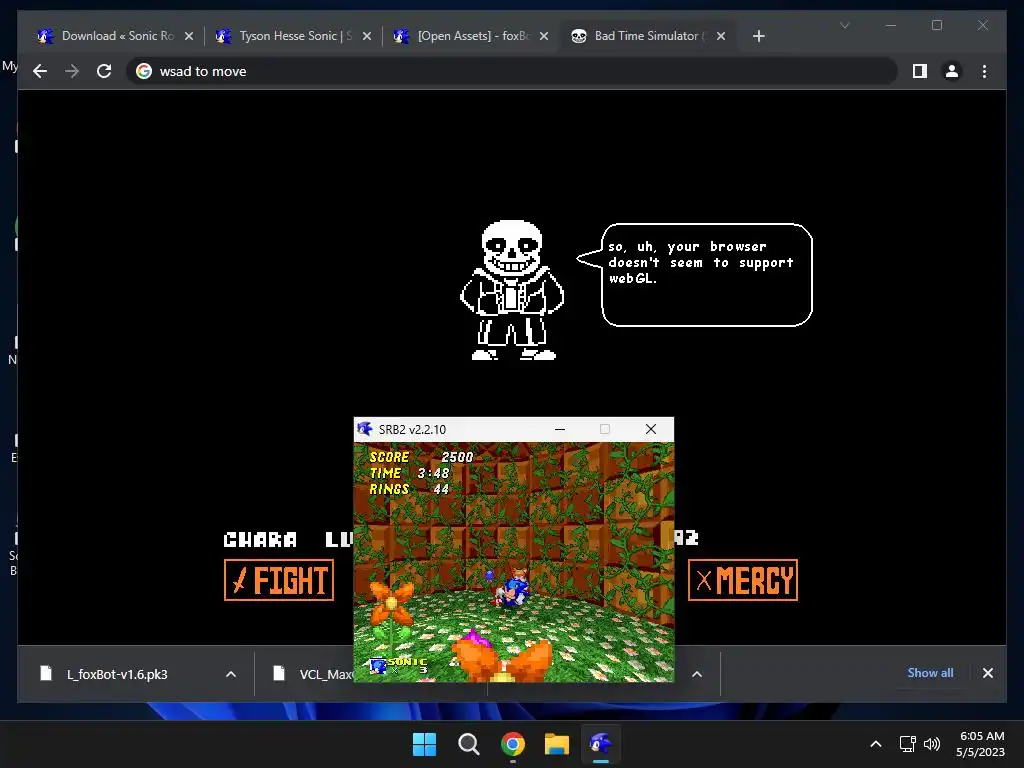Toggle the Chrome side panel
The height and width of the screenshot is (768, 1024).
(x=920, y=71)
